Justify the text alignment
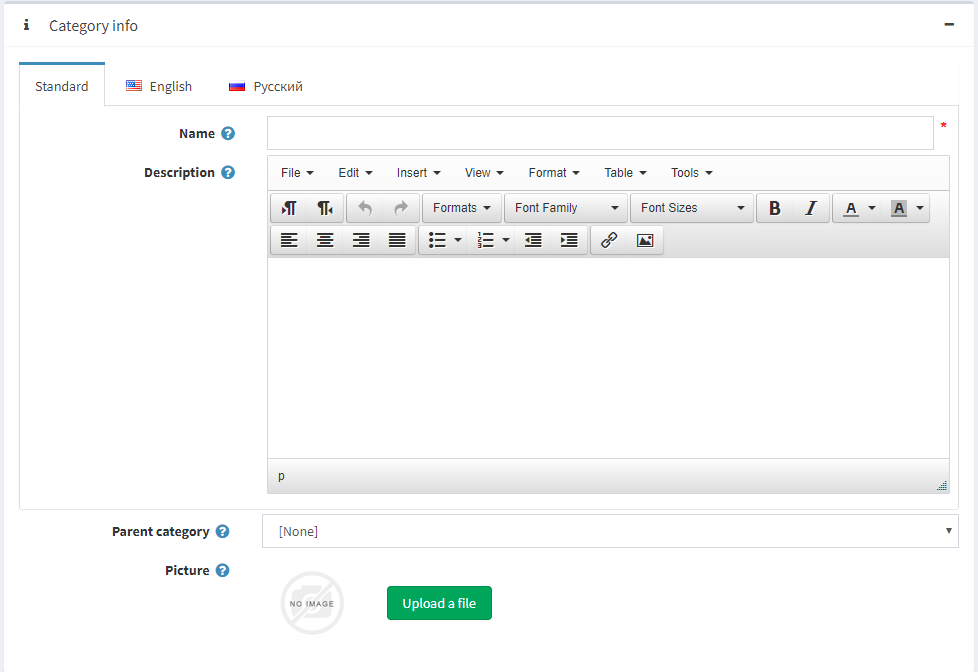The width and height of the screenshot is (978, 672). [397, 240]
